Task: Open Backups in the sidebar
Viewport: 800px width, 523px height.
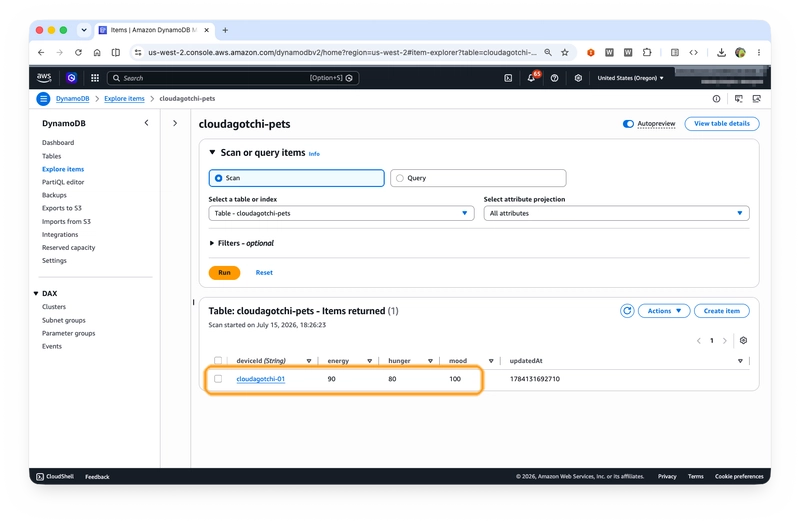Action: pyautogui.click(x=54, y=195)
